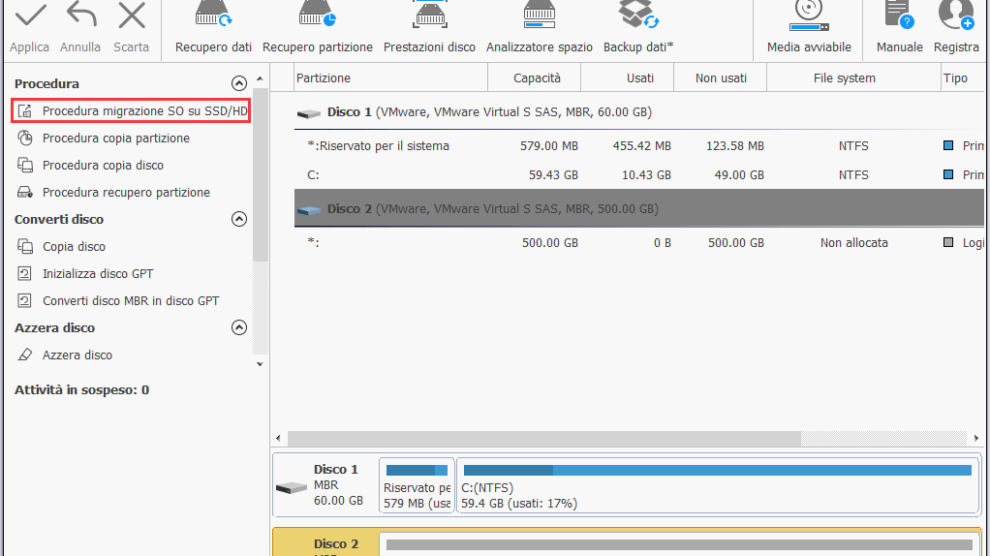The height and width of the screenshot is (556, 990).
Task: Launch Prestazioni disco benchmark
Action: tap(429, 18)
